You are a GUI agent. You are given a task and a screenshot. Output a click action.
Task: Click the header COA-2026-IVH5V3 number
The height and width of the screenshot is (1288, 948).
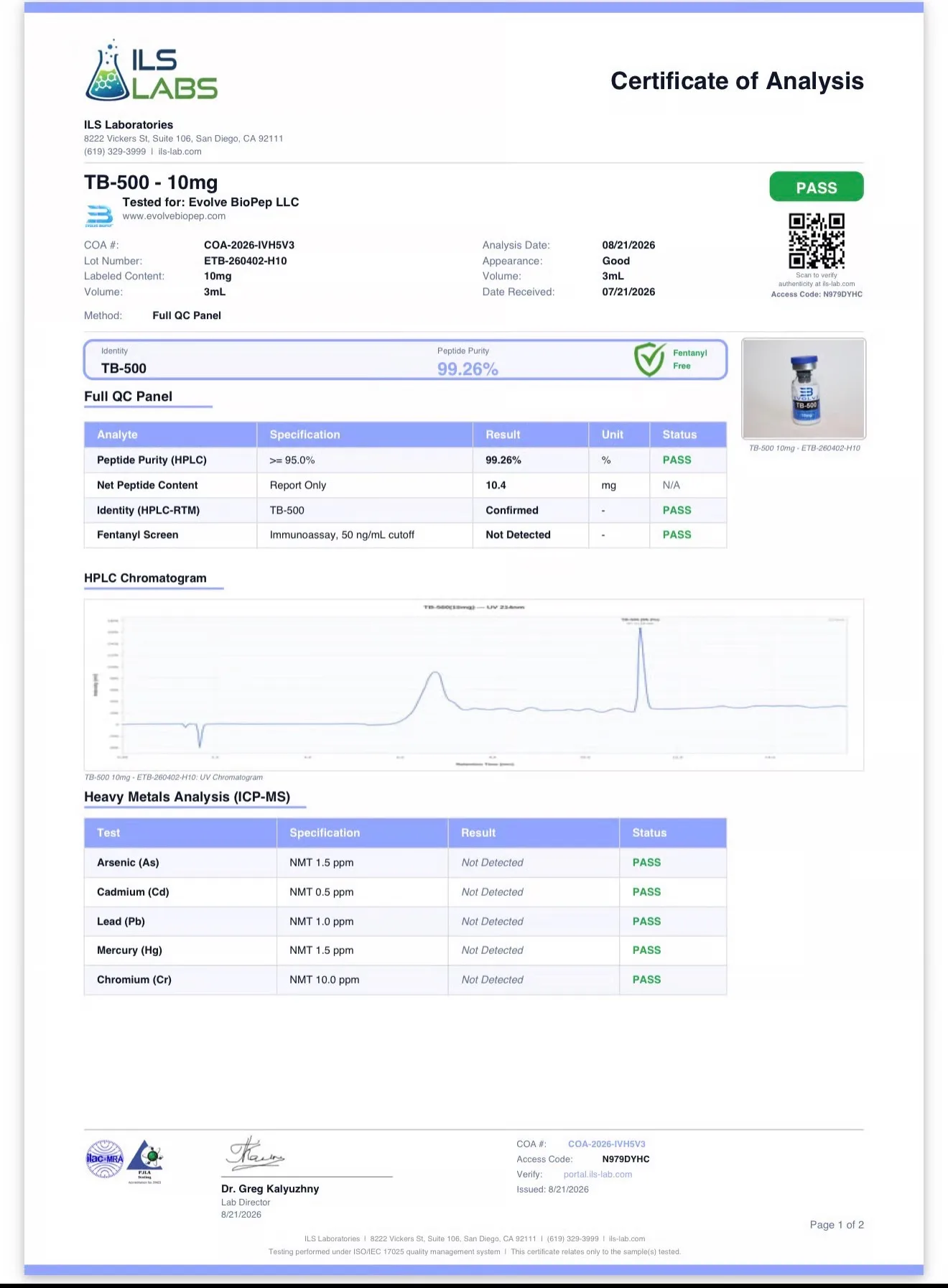click(x=249, y=245)
